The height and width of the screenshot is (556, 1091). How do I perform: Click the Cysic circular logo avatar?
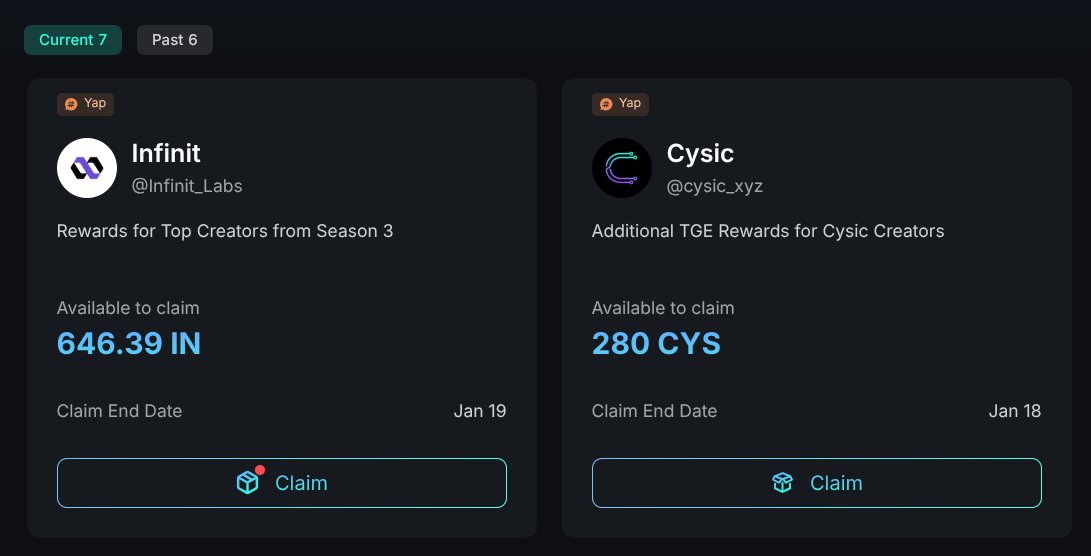tap(622, 168)
